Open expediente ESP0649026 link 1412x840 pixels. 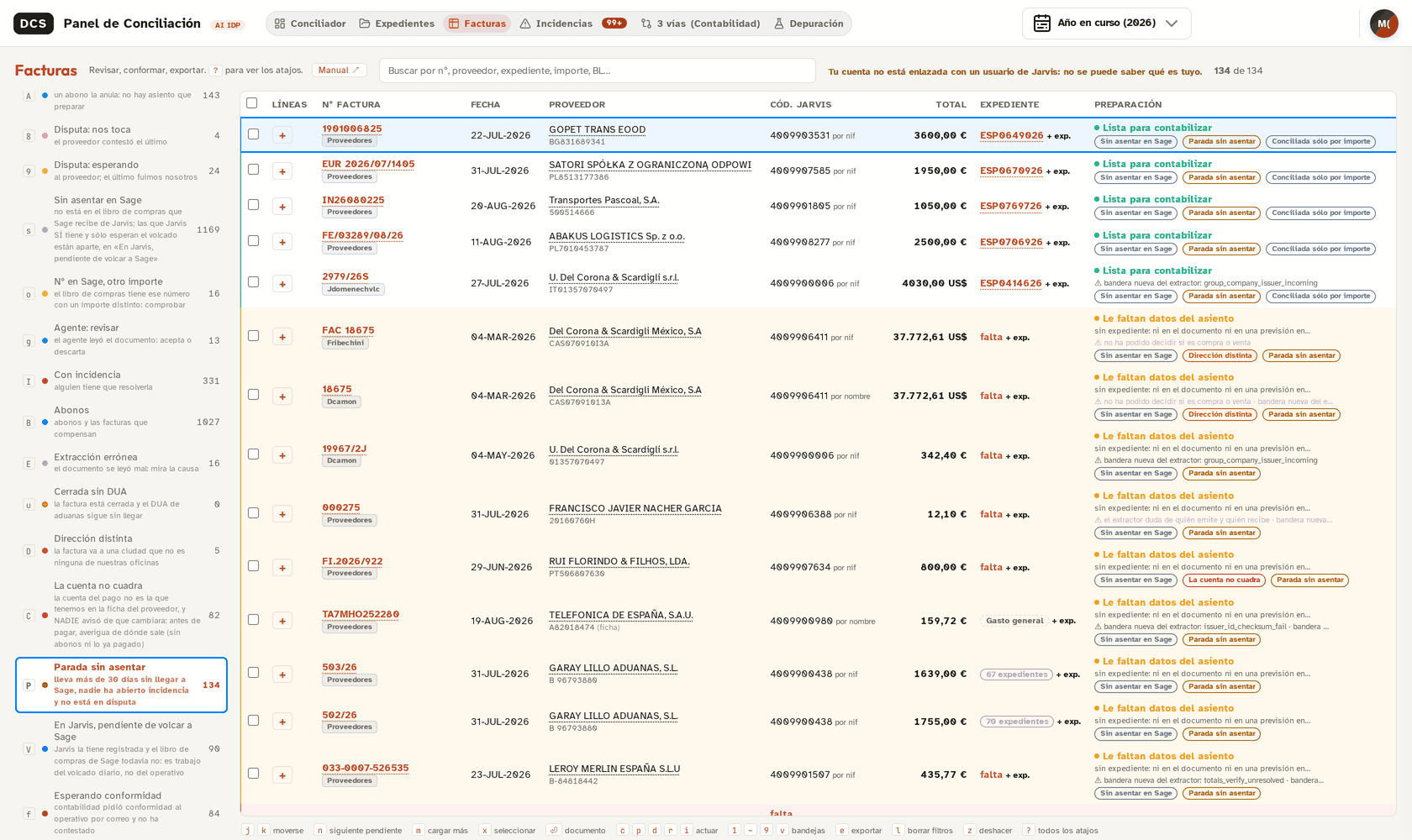(x=1012, y=135)
